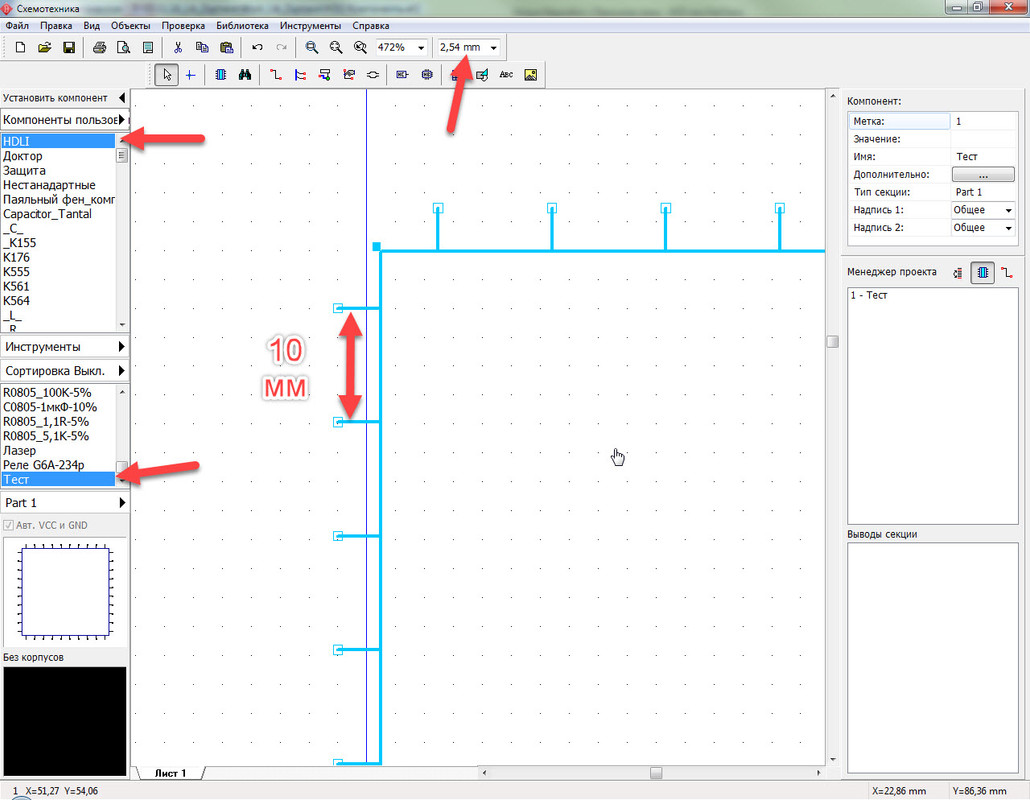Open the Правка menu
1030x800 pixels.
point(56,26)
